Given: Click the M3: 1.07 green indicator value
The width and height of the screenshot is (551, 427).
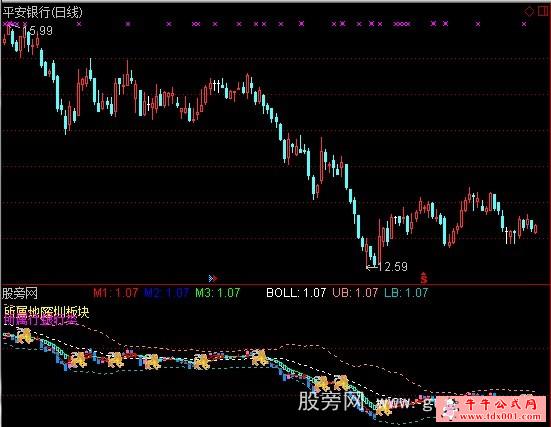Looking at the screenshot, I should pos(218,293).
